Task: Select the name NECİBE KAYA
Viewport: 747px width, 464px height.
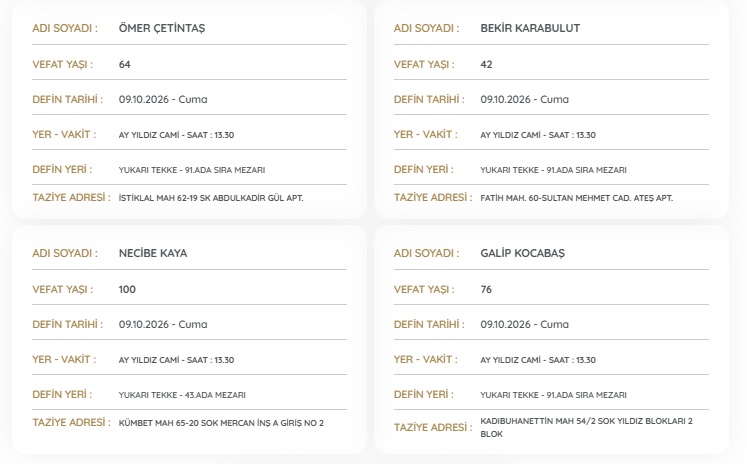Action: click(x=153, y=253)
